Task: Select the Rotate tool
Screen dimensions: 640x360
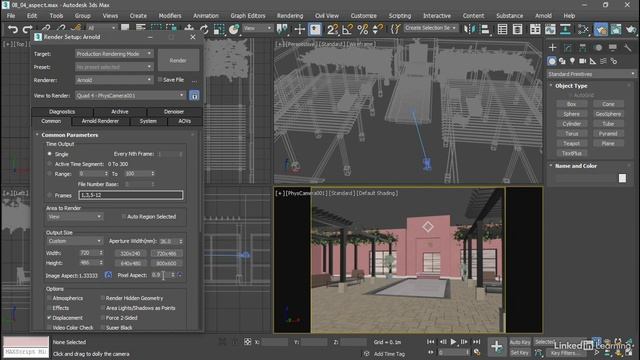Action: [x=204, y=29]
